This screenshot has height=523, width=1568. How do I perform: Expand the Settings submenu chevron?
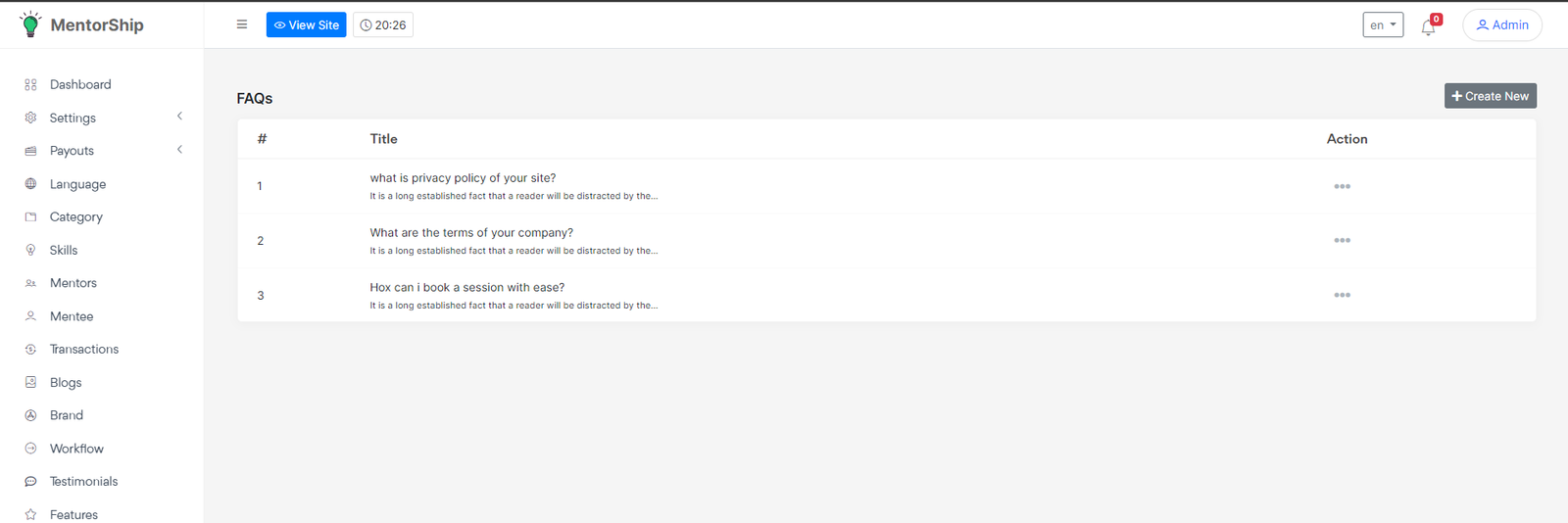click(179, 117)
